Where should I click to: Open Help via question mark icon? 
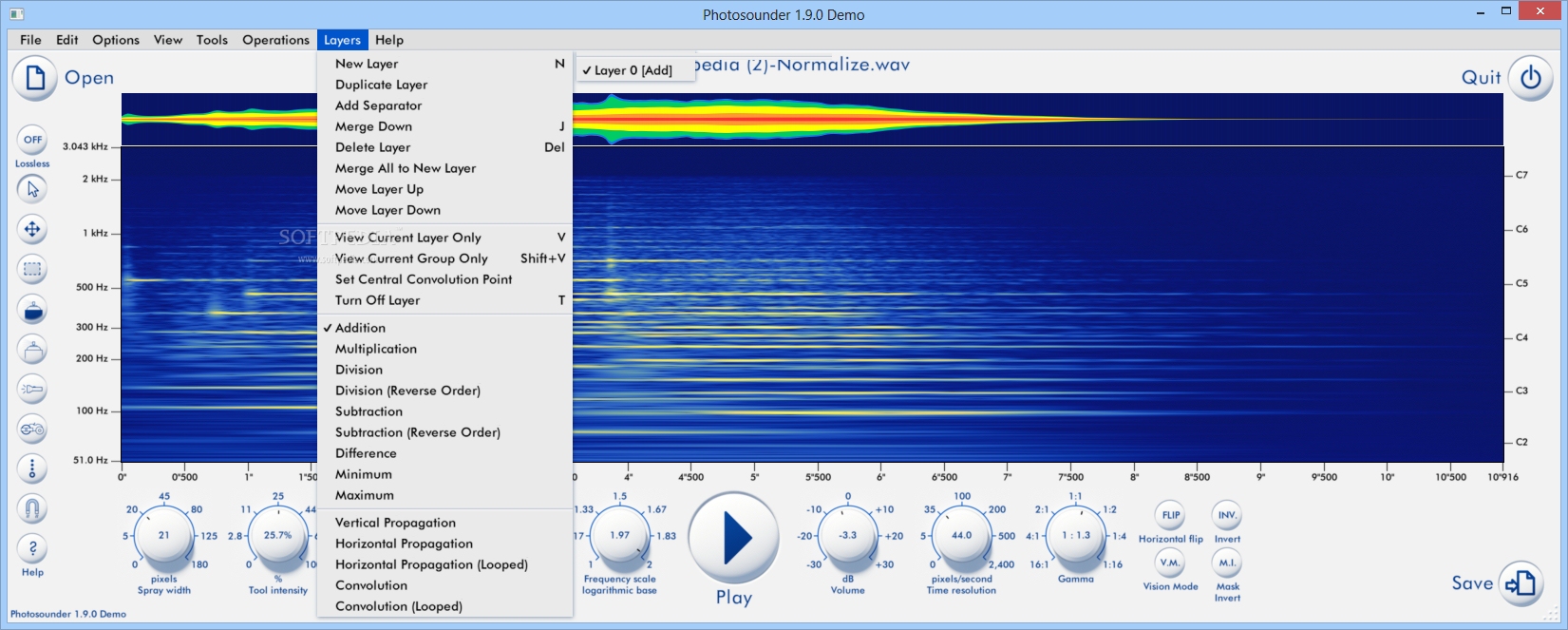tap(32, 548)
